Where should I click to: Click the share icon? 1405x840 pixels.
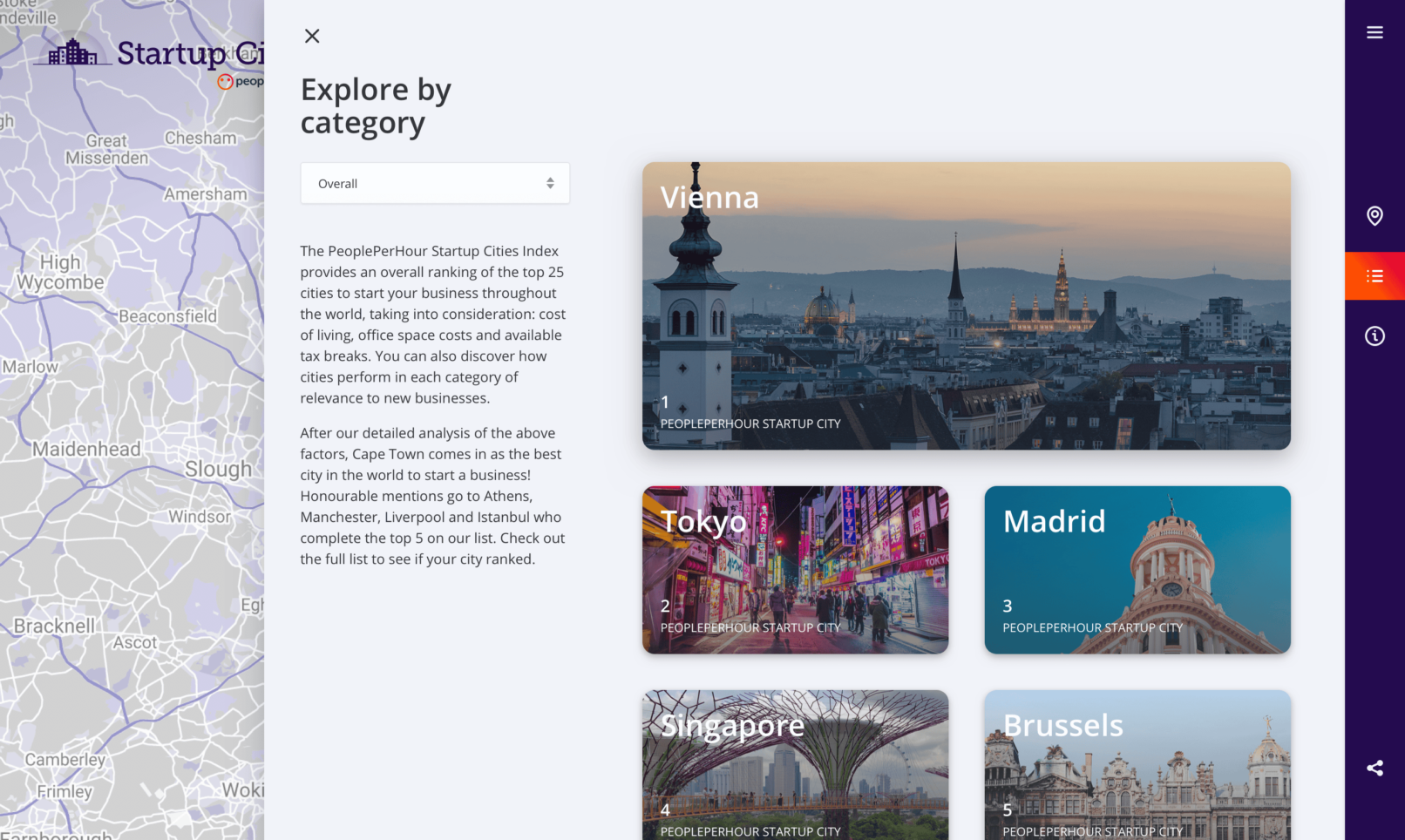coord(1374,768)
